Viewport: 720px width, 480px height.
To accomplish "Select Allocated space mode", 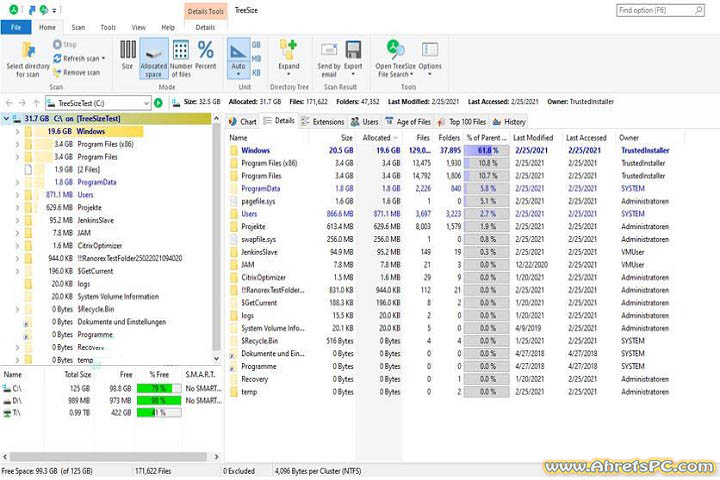I will tap(154, 58).
